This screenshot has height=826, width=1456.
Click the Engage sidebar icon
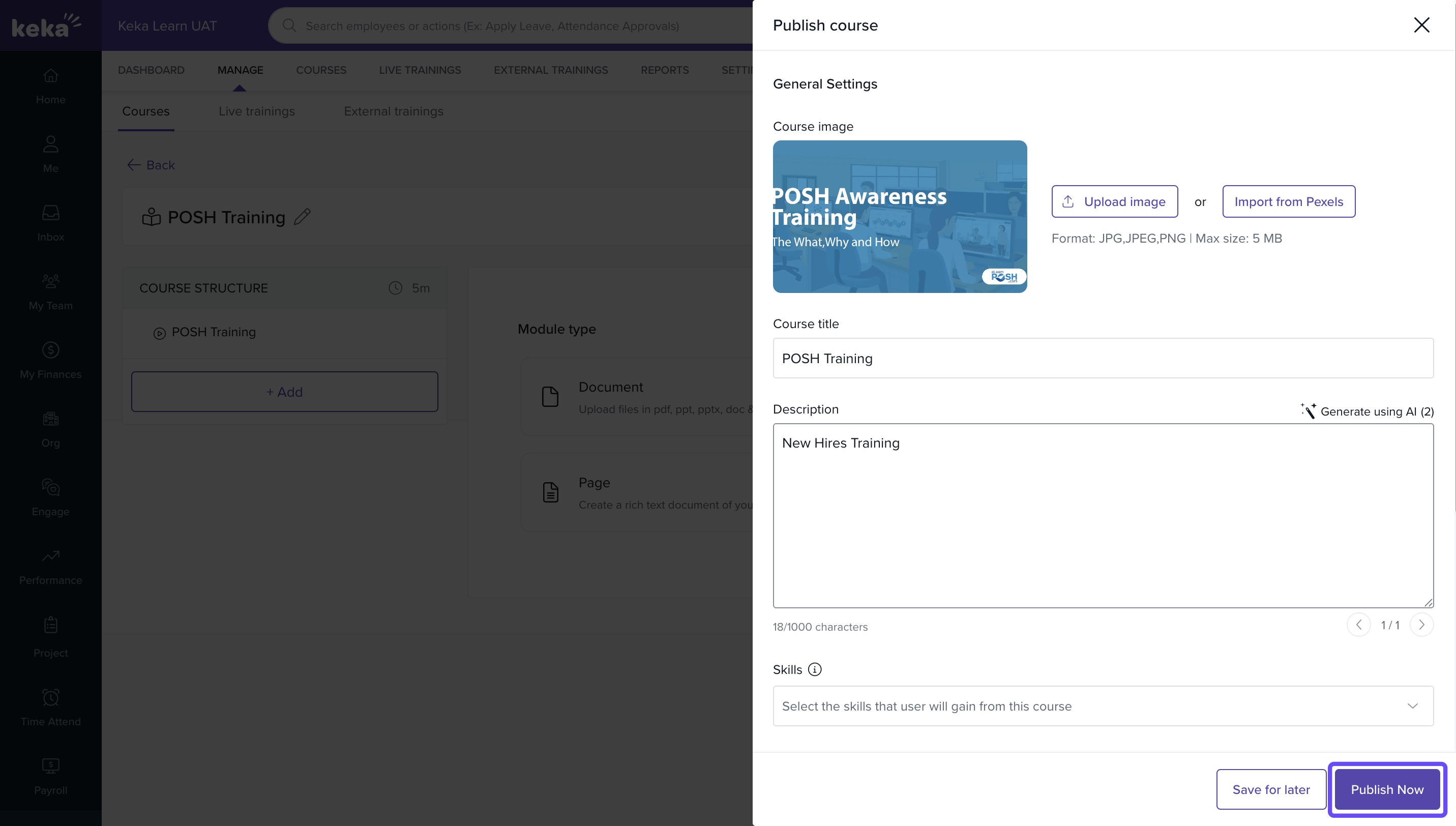point(50,487)
